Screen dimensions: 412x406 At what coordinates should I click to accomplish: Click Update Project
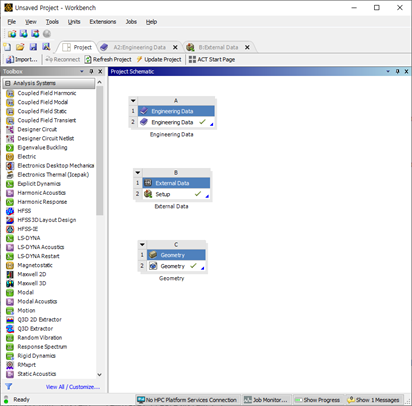coord(159,59)
